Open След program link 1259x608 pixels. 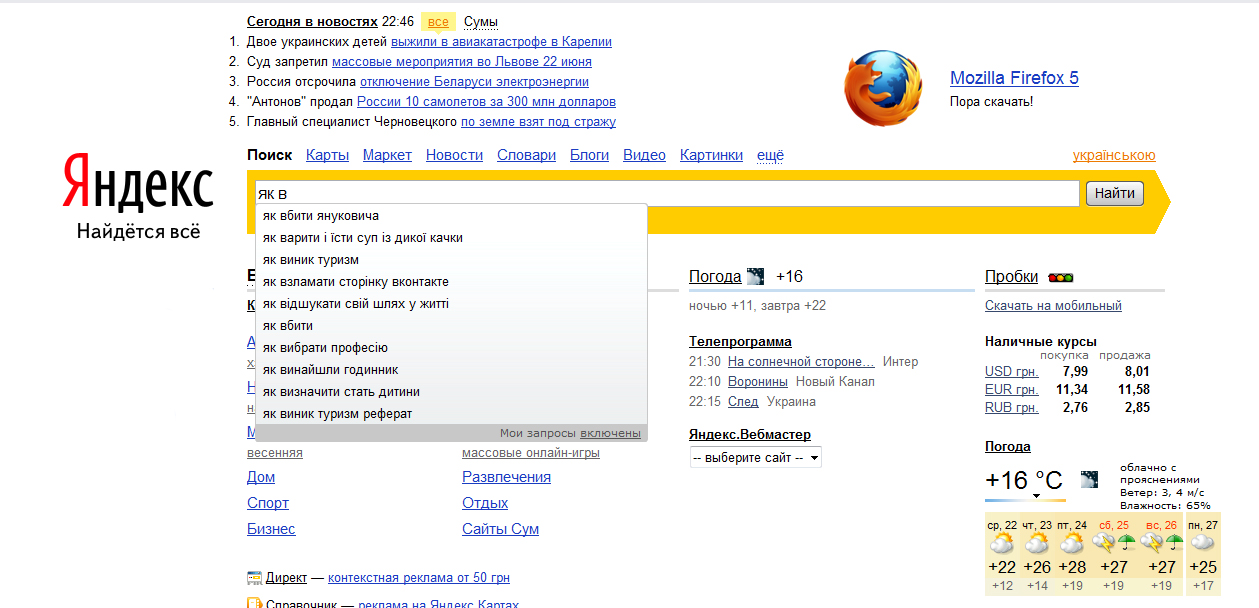(743, 402)
